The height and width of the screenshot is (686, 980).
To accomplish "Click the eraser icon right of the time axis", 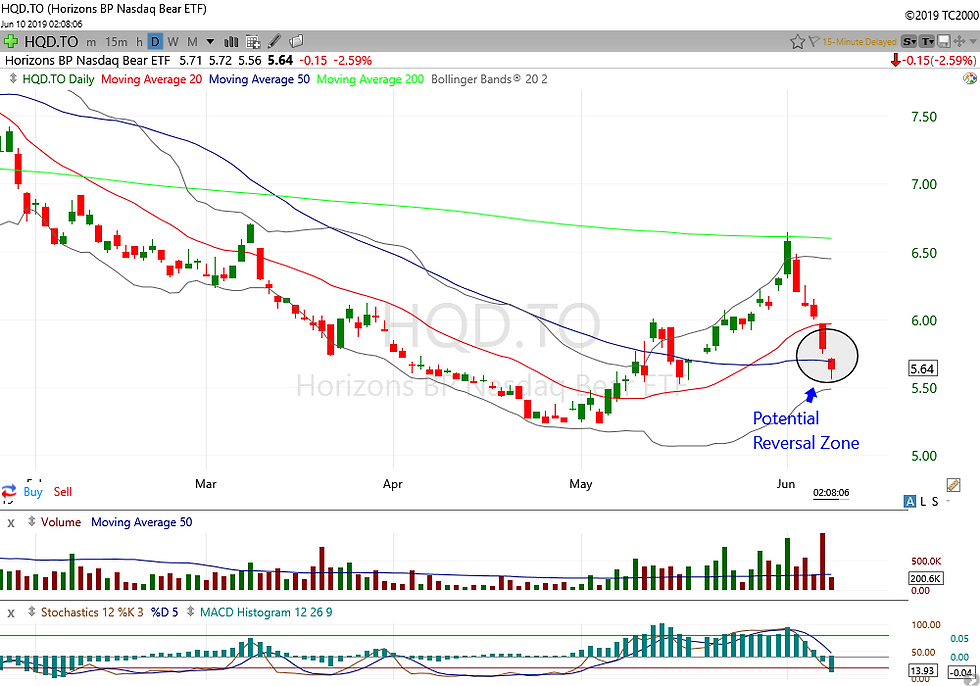I will click(x=953, y=485).
